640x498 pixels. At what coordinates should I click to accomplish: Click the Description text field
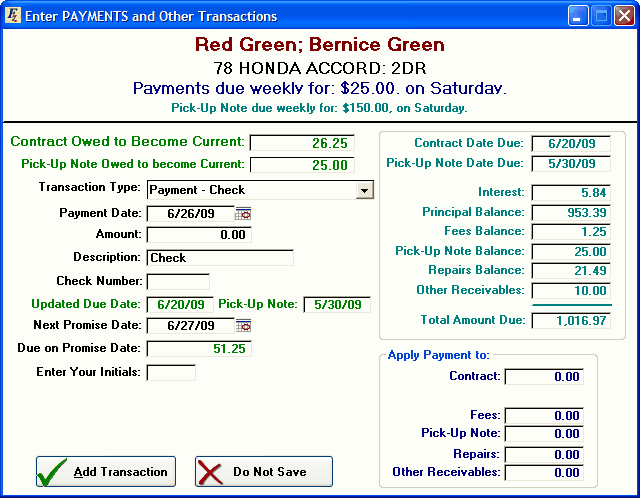(219, 258)
